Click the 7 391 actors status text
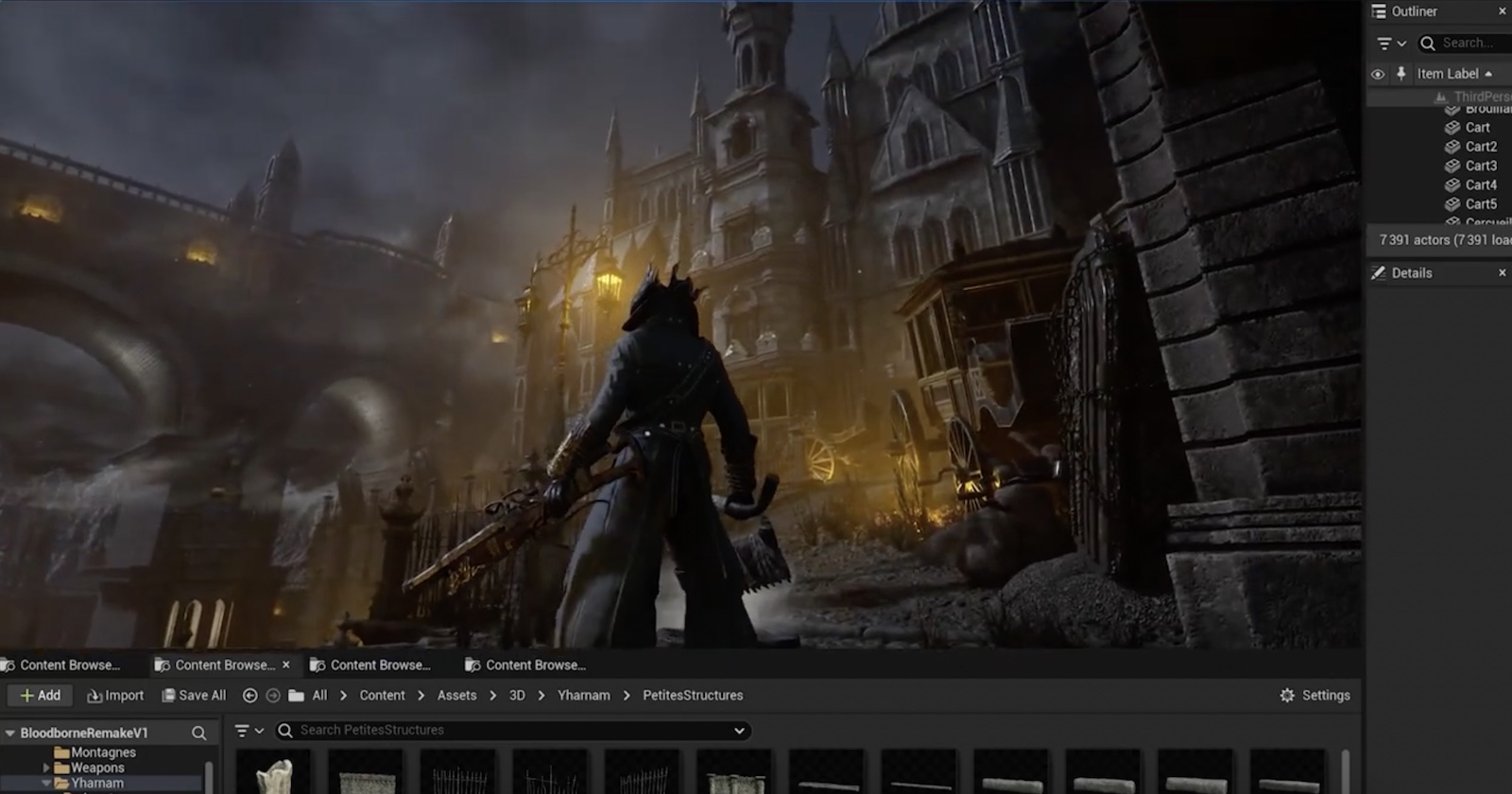1512x794 pixels. click(1445, 240)
